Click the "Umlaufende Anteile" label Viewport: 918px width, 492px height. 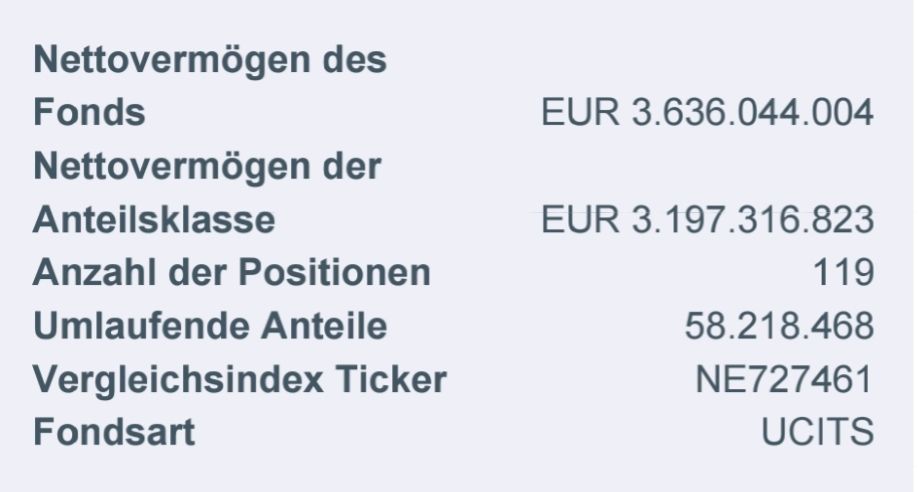coord(210,326)
